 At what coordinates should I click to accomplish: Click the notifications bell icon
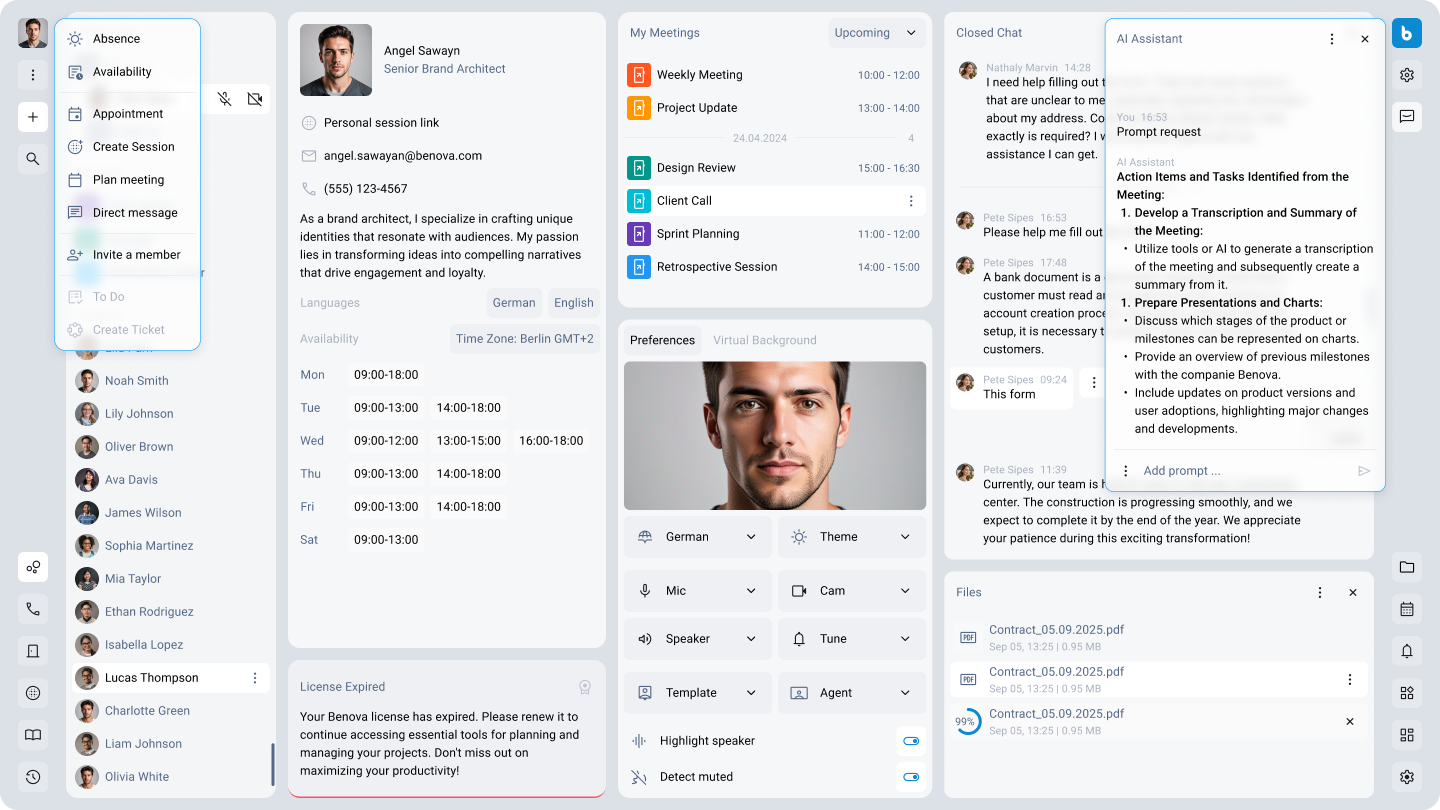[1407, 651]
